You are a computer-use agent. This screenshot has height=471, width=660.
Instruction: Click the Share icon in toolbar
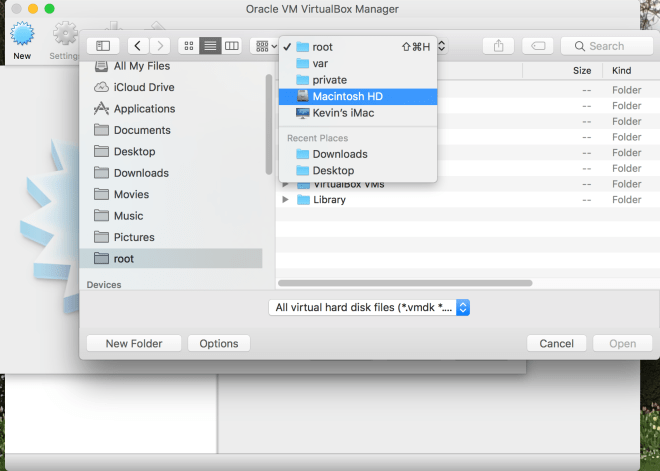[x=497, y=46]
